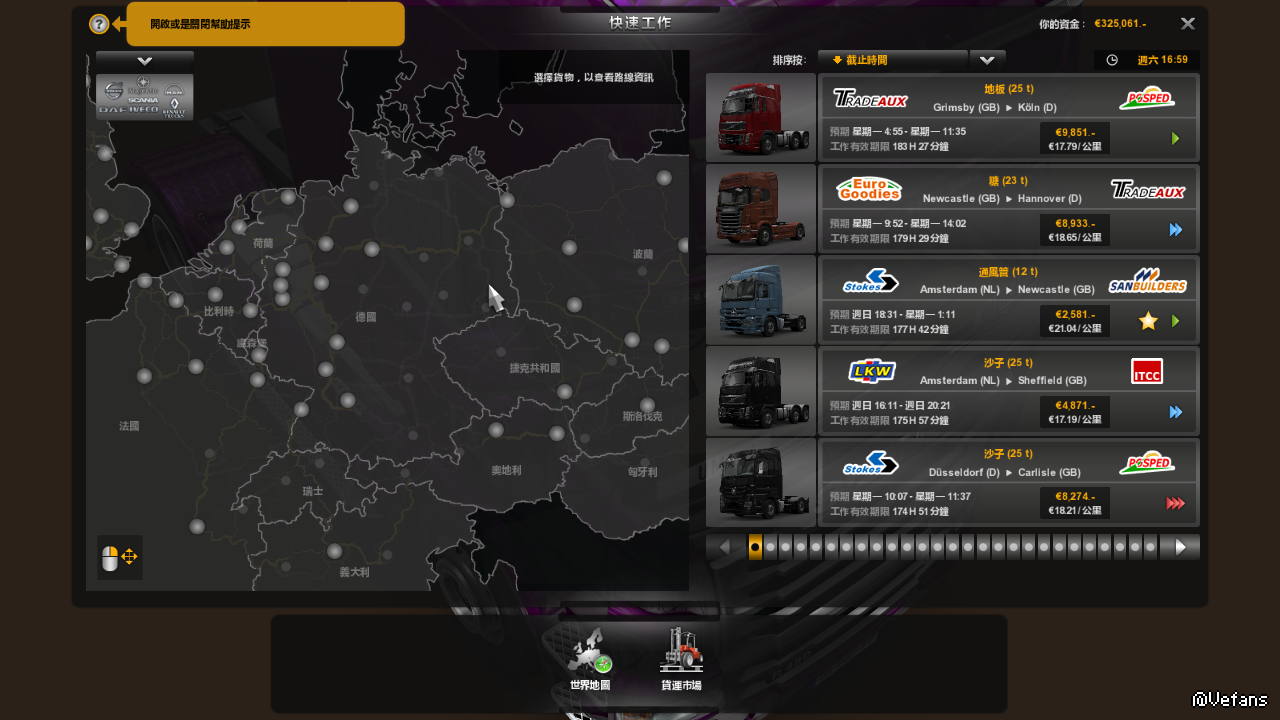
Task: Click the green arrow in the Grimsby job
Action: coord(1175,139)
